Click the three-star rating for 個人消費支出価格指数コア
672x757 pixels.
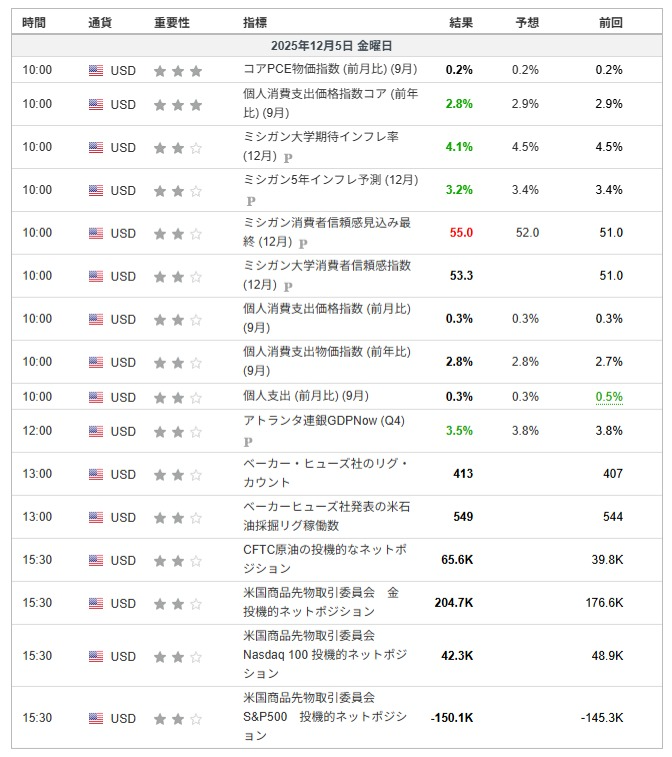[177, 104]
